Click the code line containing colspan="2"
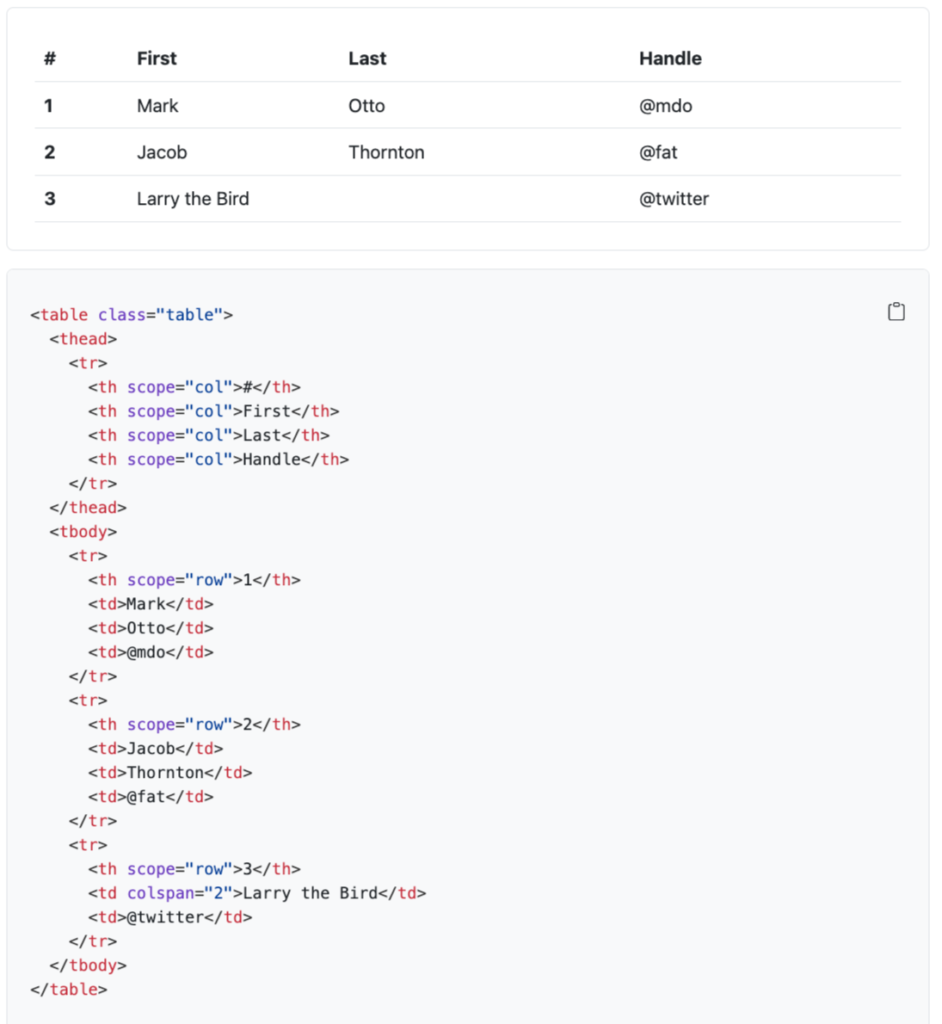This screenshot has width=942, height=1024. coord(256,893)
